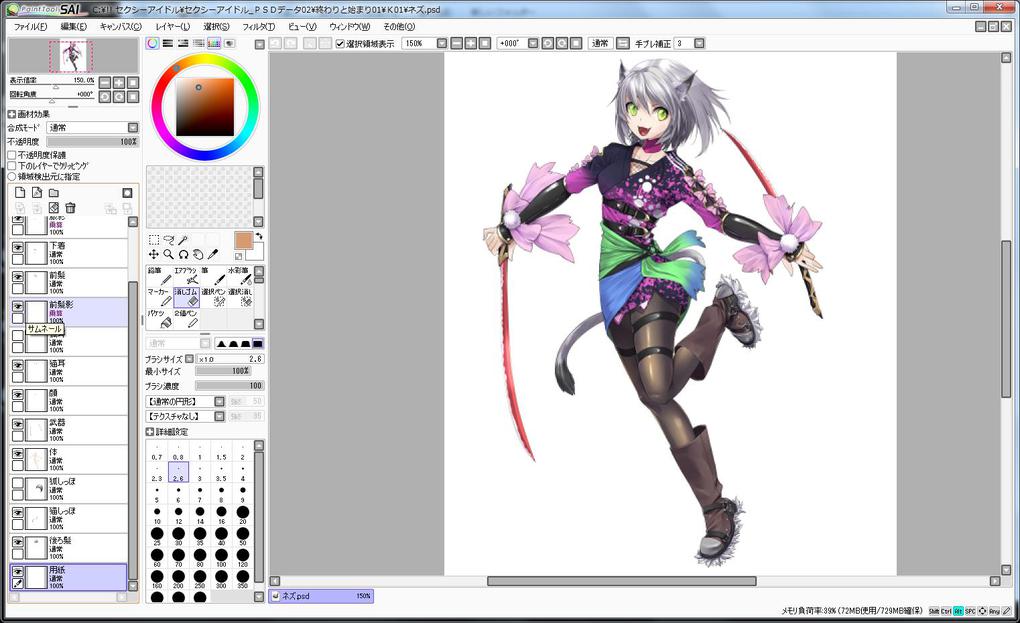
Task: Expand the 詳細設定 section
Action: click(x=150, y=432)
